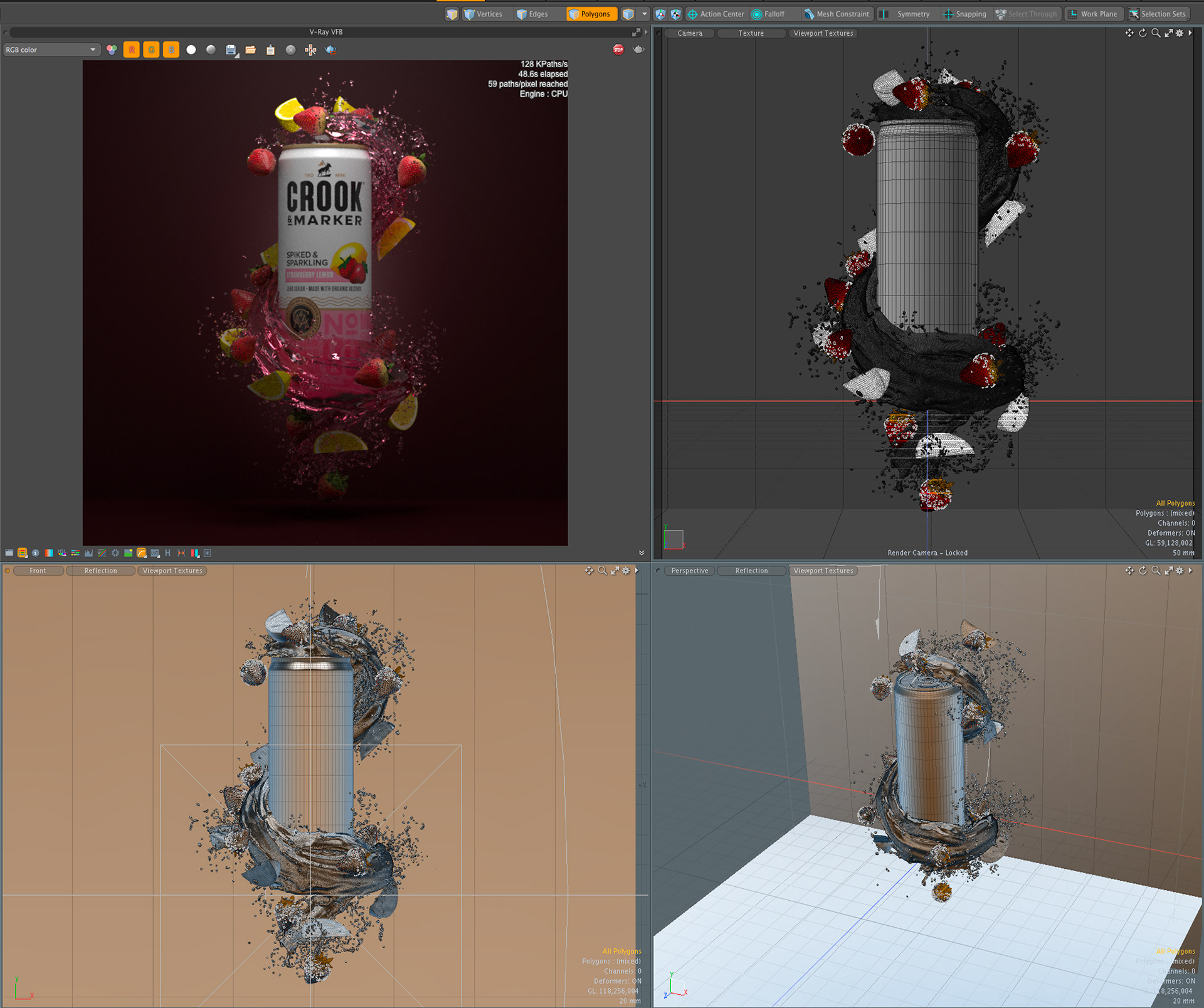The image size is (1204, 1008).
Task: Click the Camera tab in the top-right viewport
Action: coord(690,33)
